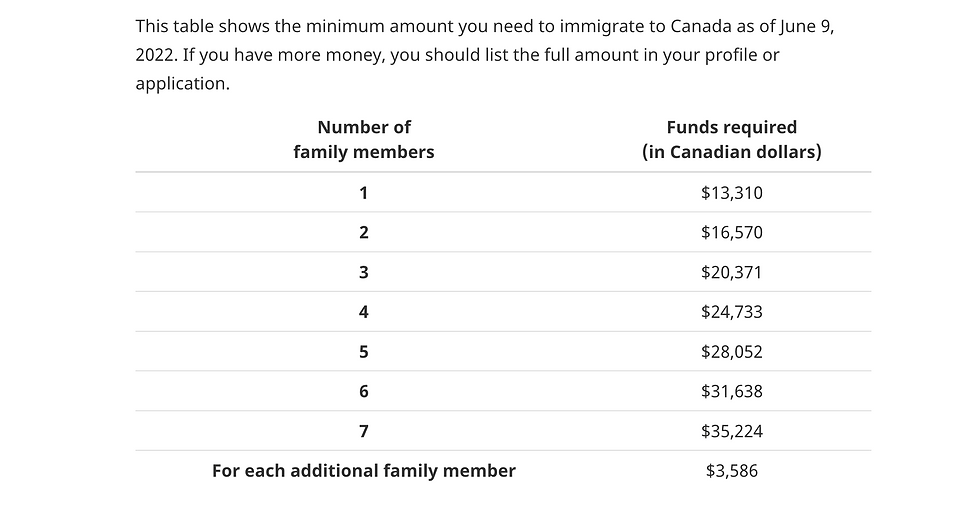Select the $28,052 funds amount
Viewport: 980px width, 515px height.
click(731, 352)
